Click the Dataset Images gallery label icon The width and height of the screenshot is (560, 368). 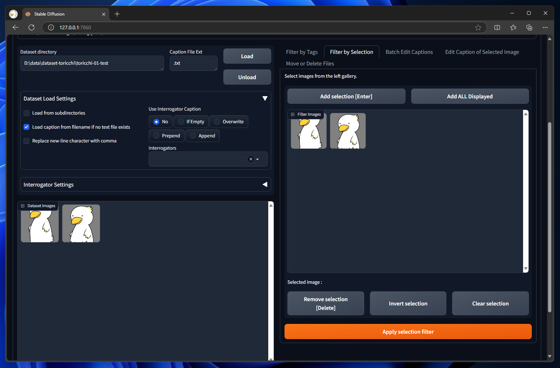point(23,206)
